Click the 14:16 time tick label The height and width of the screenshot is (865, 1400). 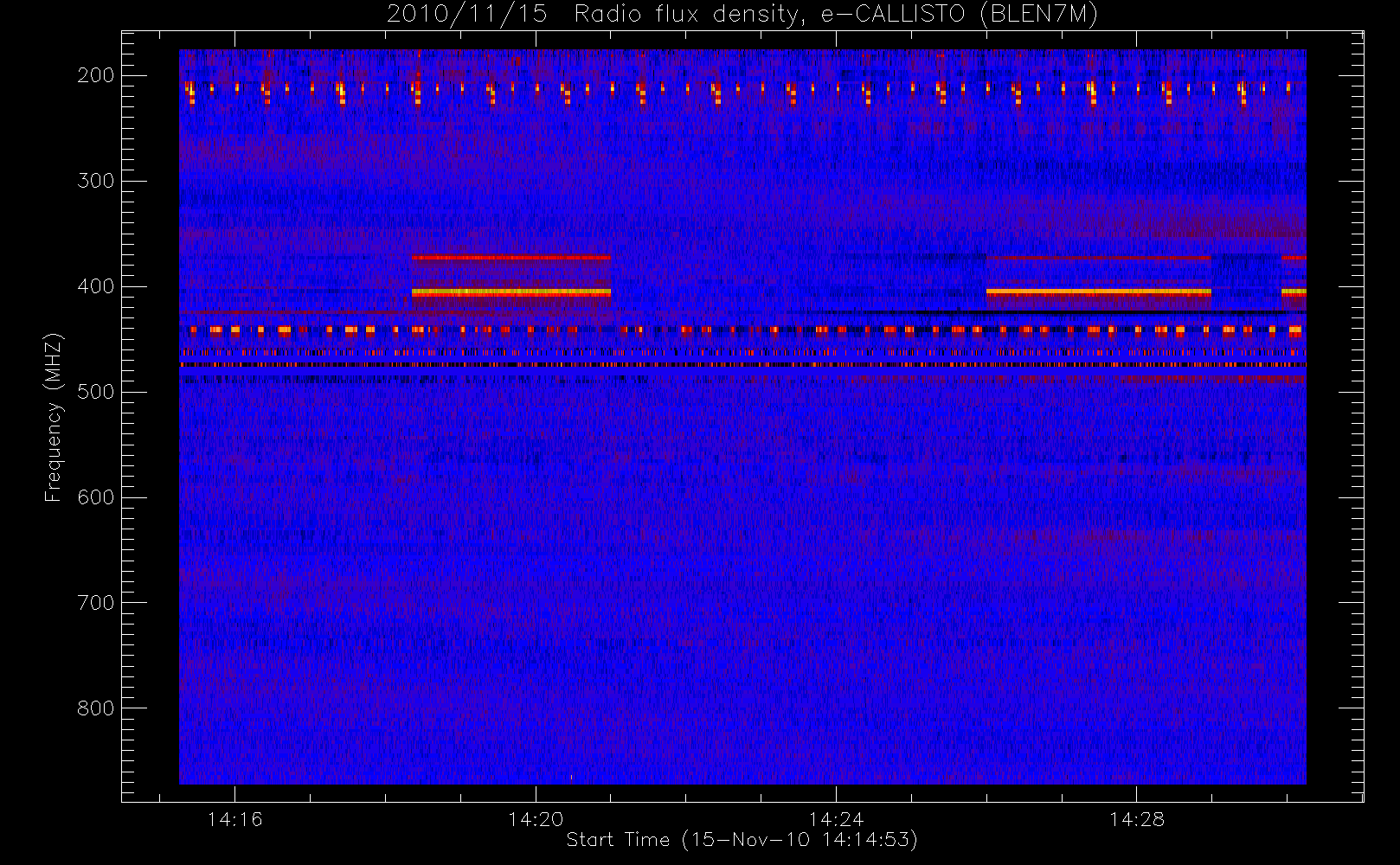click(234, 819)
